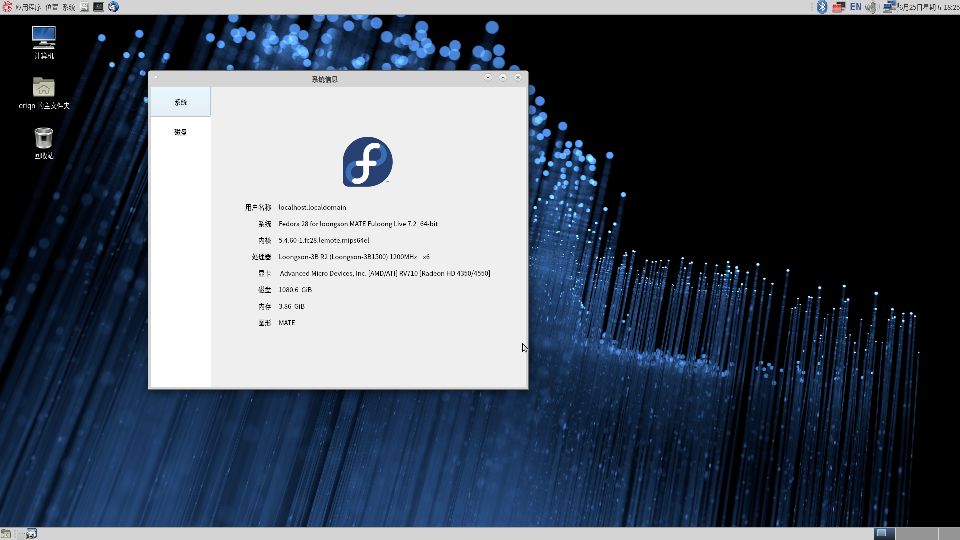This screenshot has width=960, height=540.
Task: Click the date and time clock
Action: coord(928,7)
